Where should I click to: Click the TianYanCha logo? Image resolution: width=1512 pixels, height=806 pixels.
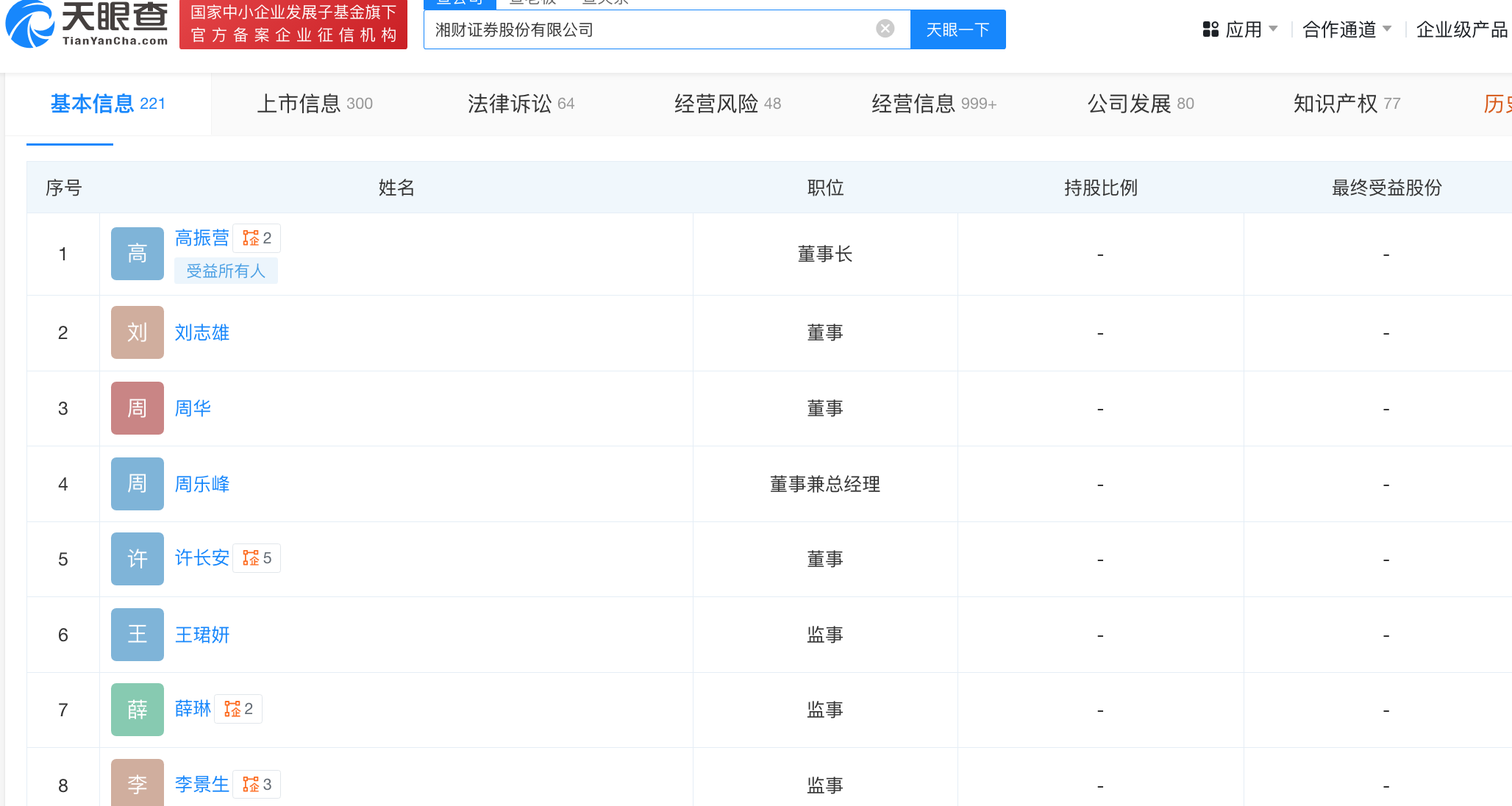(x=87, y=24)
